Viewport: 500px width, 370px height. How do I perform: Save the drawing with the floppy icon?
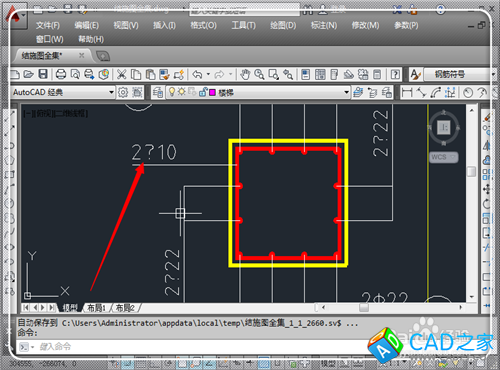43,74
